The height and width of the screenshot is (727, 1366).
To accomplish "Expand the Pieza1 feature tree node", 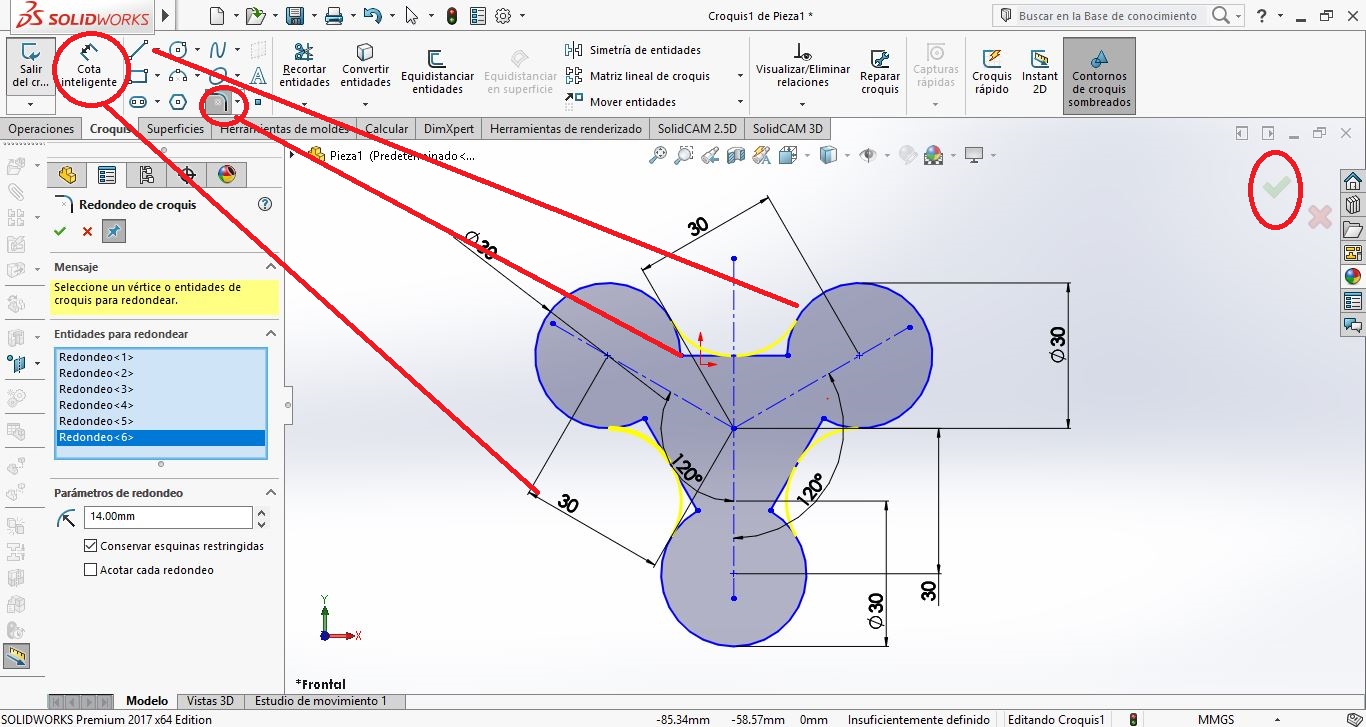I will (x=293, y=155).
